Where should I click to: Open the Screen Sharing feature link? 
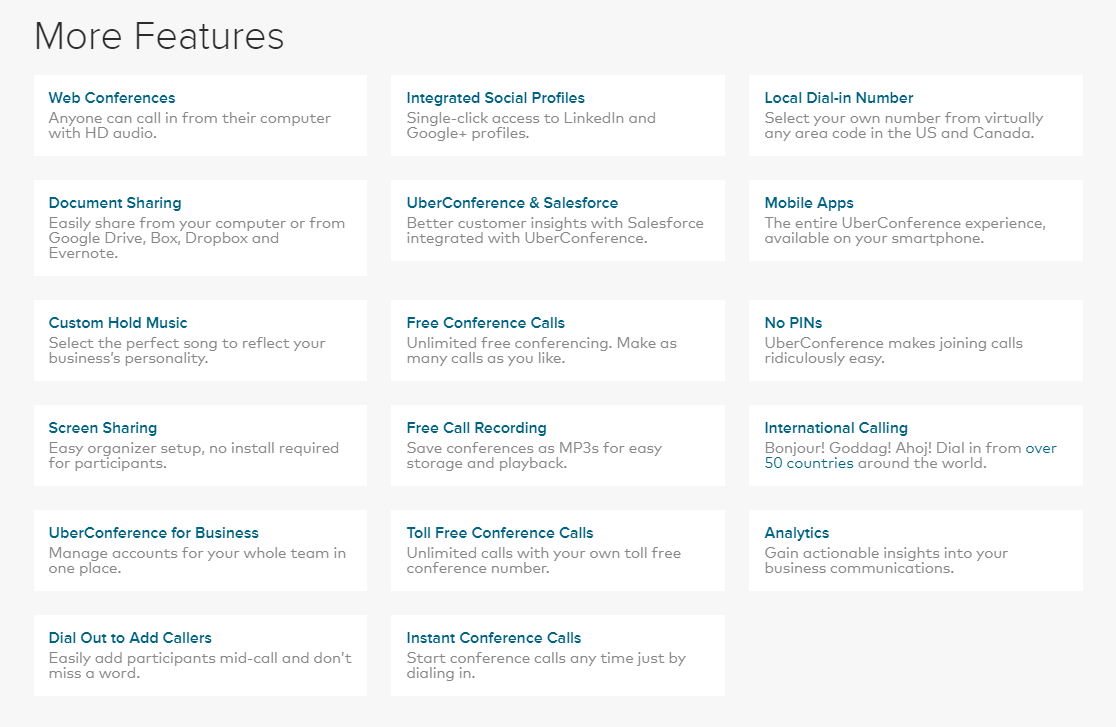click(x=102, y=428)
